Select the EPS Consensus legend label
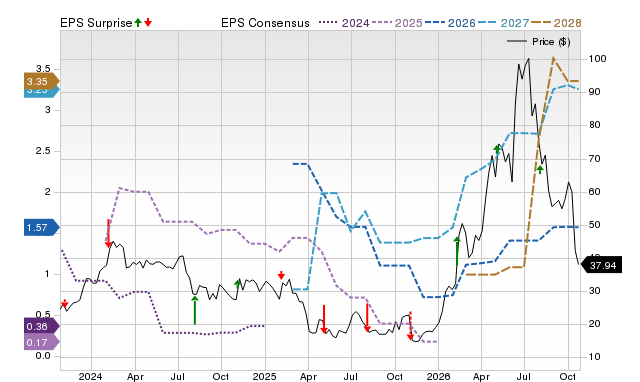The image size is (640, 382). pos(265,23)
